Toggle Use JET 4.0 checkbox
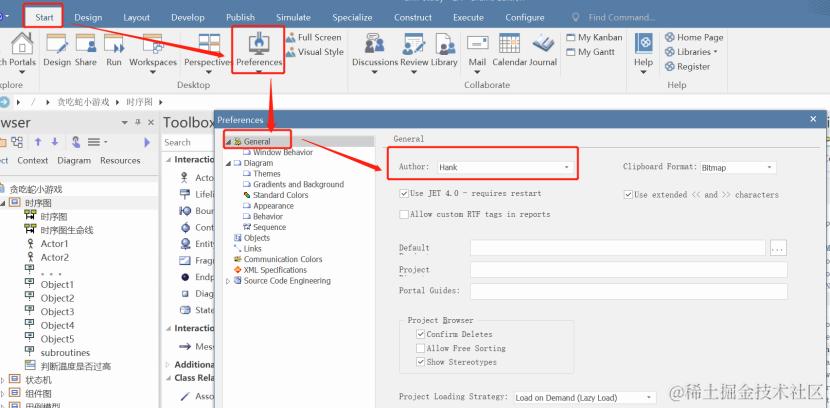830x408 pixels. pyautogui.click(x=404, y=194)
